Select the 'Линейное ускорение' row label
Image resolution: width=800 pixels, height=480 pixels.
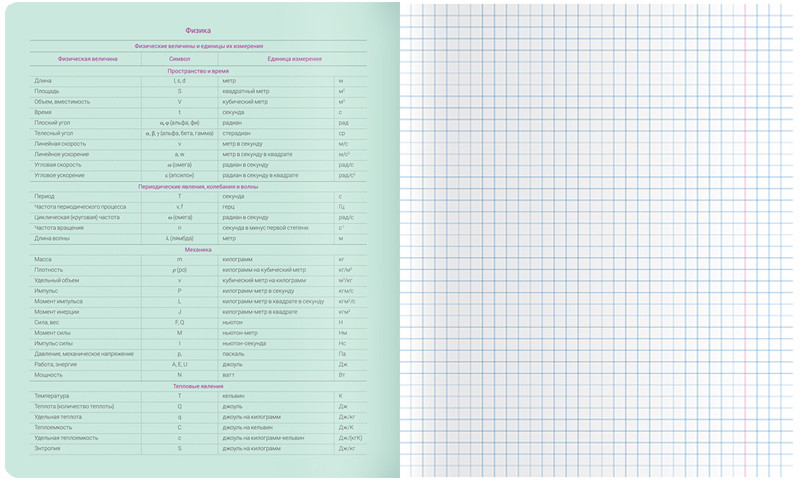62,154
